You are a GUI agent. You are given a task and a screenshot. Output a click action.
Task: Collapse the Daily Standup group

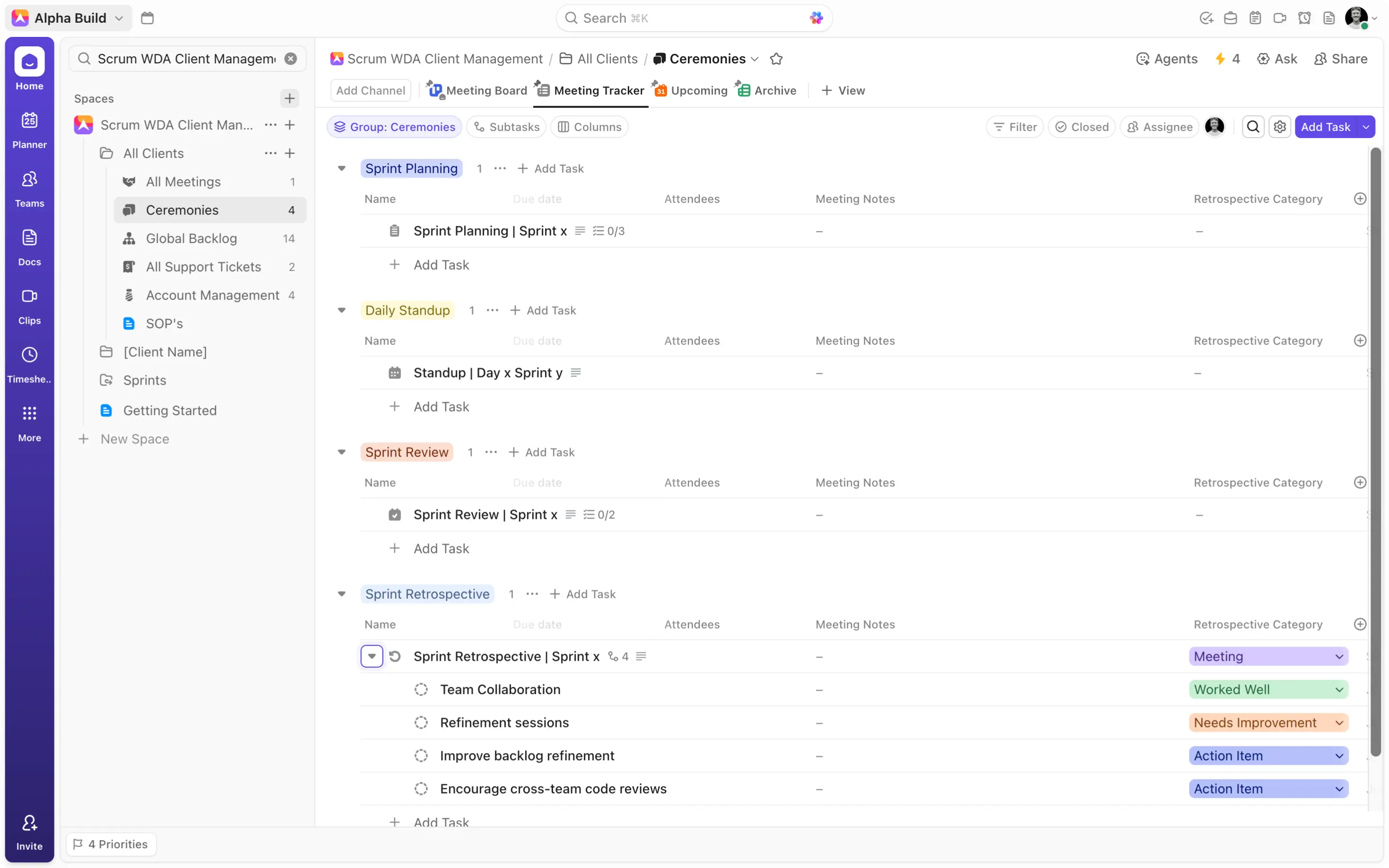(342, 310)
